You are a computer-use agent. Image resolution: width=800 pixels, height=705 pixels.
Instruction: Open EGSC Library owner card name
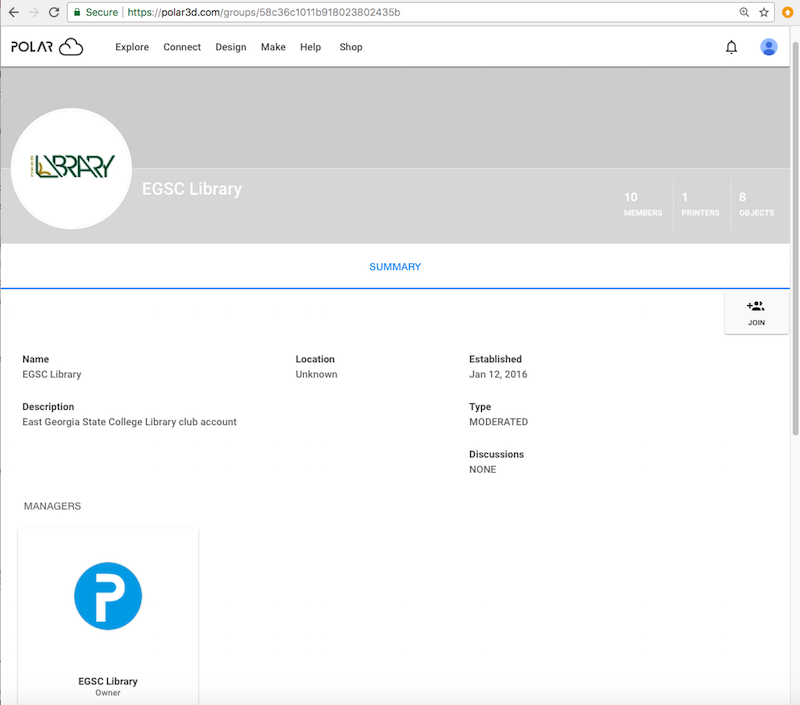click(x=108, y=681)
